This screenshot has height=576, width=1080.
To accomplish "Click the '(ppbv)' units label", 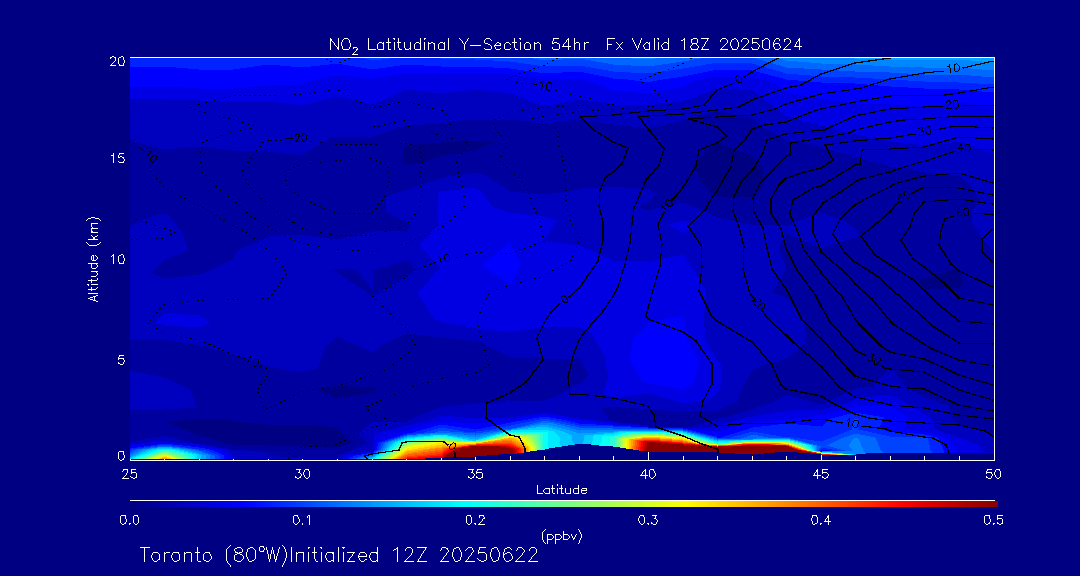I will [x=561, y=536].
